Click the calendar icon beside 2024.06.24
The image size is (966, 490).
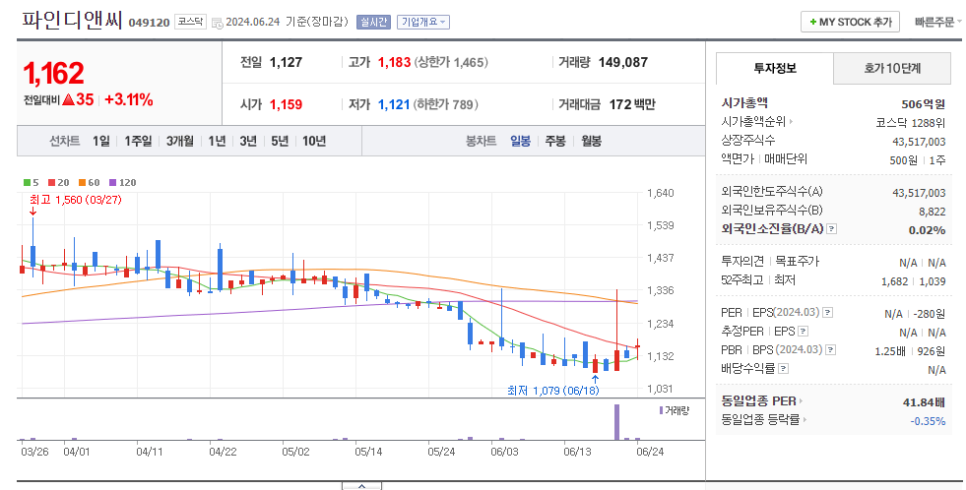(x=217, y=23)
